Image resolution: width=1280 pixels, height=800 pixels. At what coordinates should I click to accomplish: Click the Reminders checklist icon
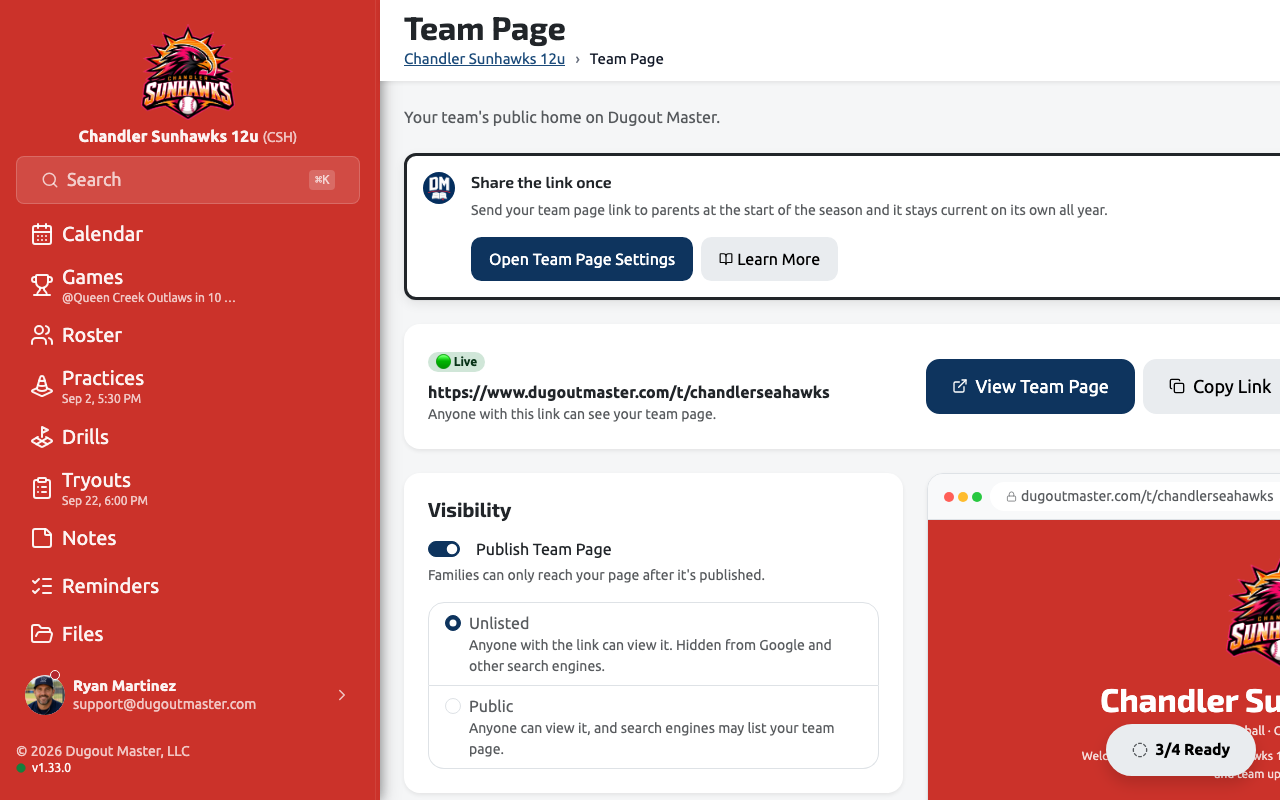(x=42, y=586)
